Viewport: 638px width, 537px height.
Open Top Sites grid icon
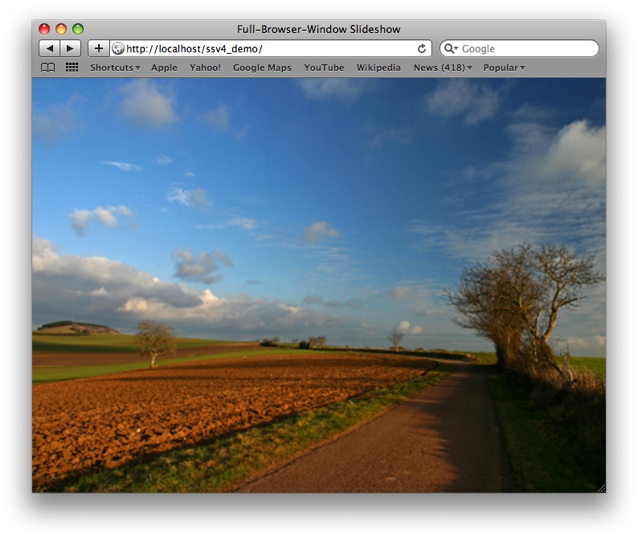72,68
